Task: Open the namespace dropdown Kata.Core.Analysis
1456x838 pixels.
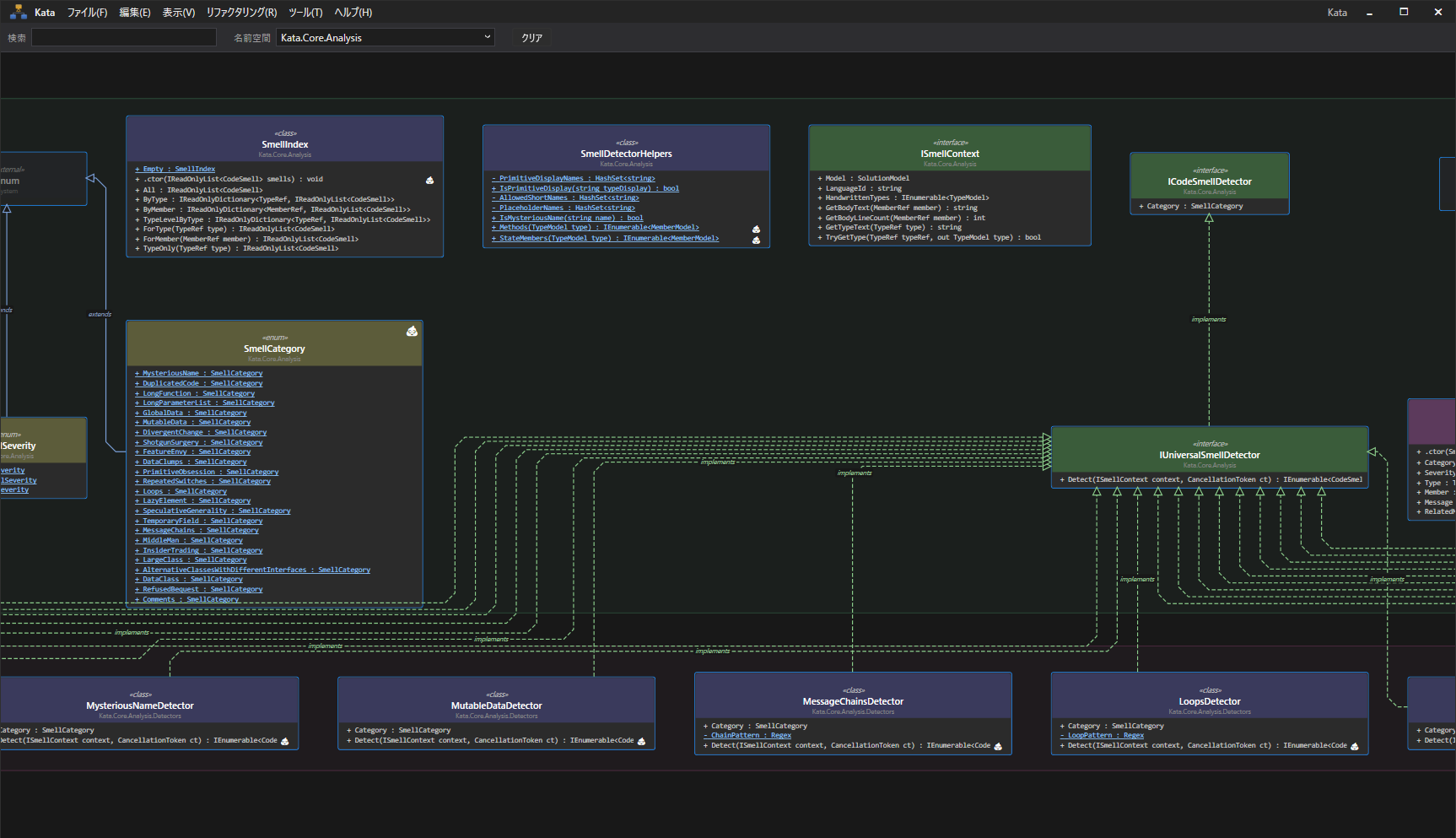Action: (386, 37)
